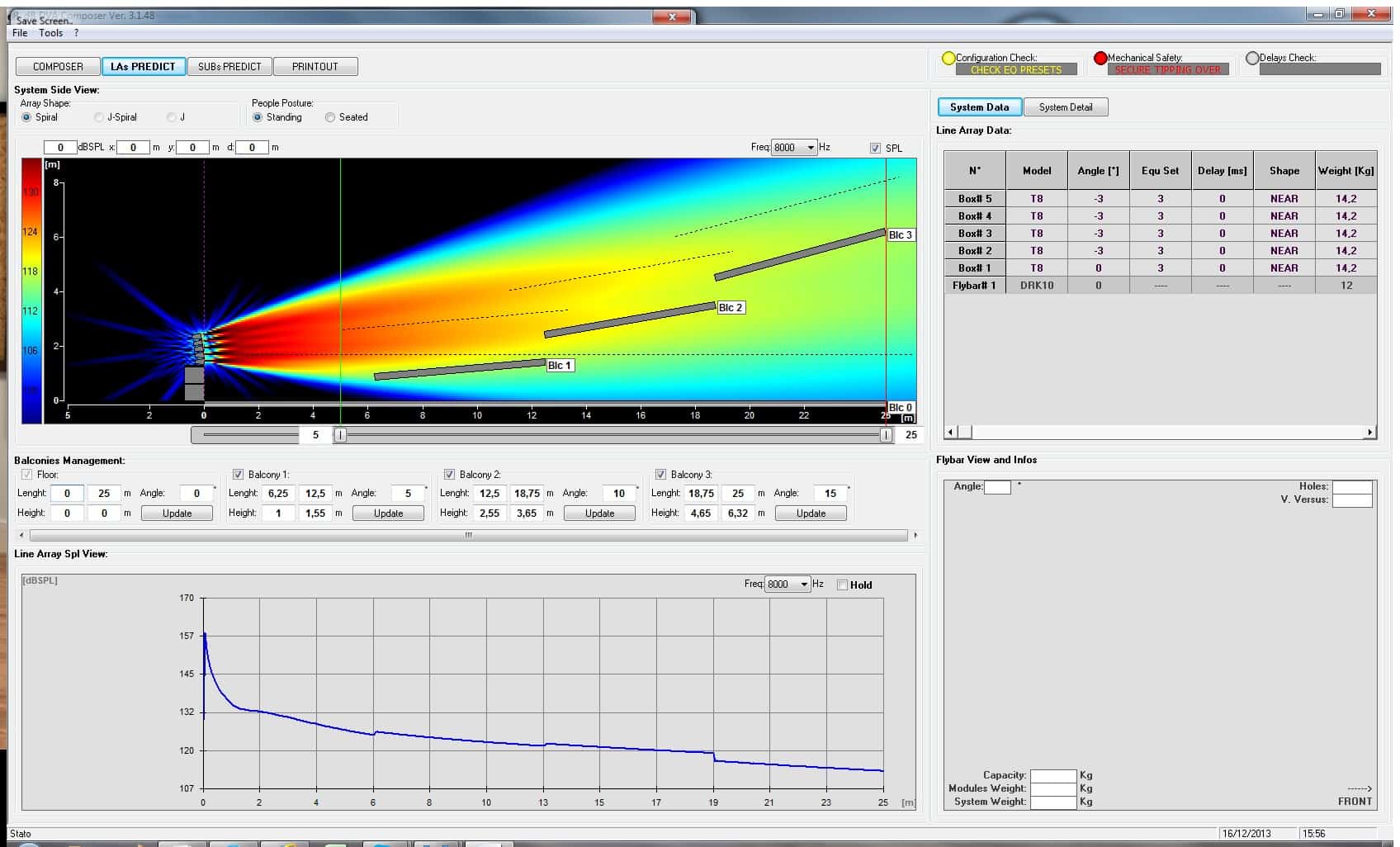Viewport: 1400px width, 847px height.
Task: Open the Freq dropdown in Line Array Spl View
Action: click(x=804, y=584)
